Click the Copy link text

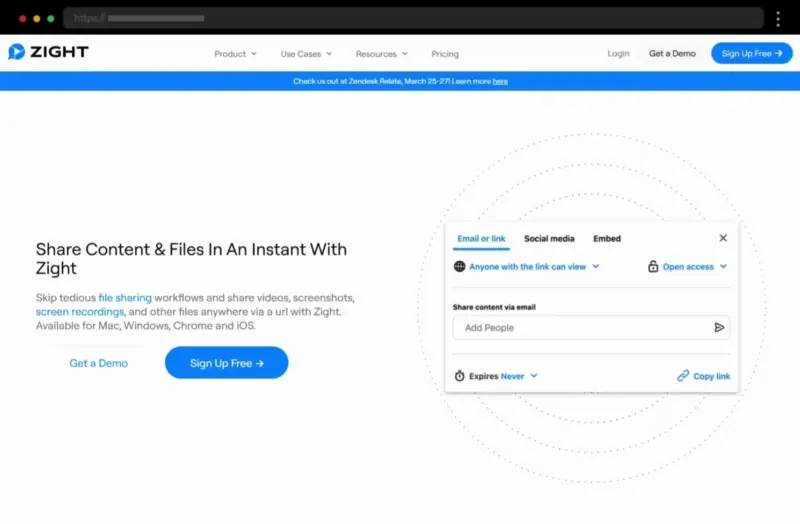711,376
